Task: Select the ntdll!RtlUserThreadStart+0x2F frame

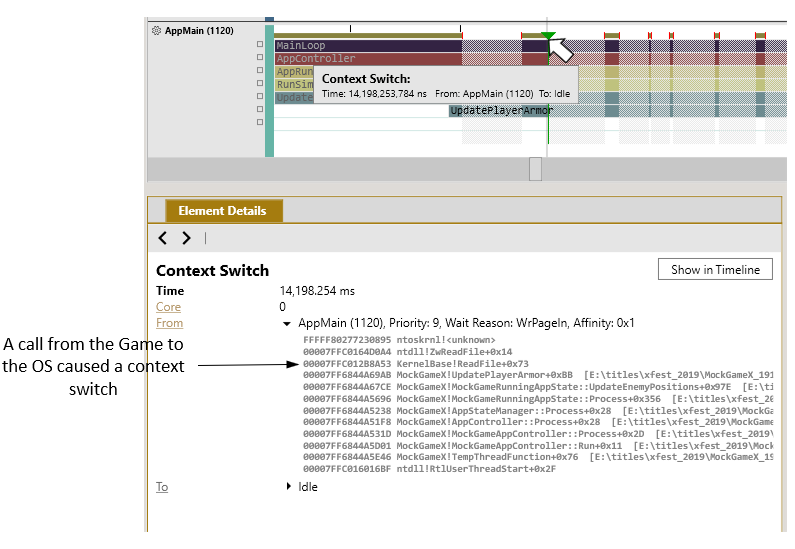Action: coord(429,469)
